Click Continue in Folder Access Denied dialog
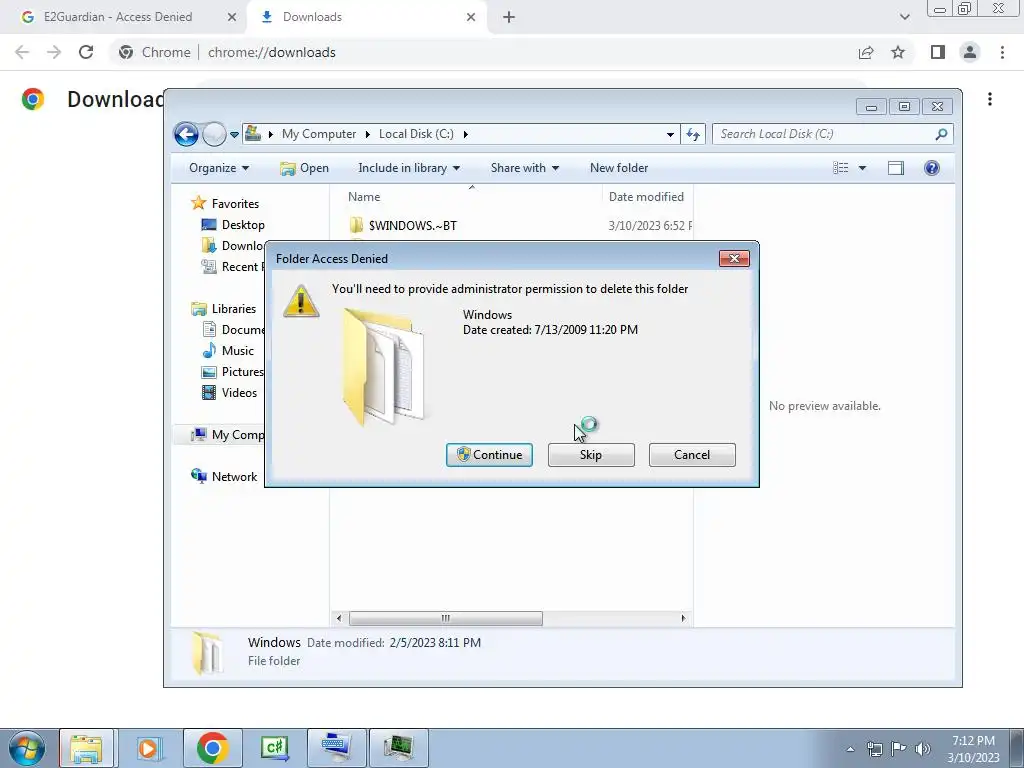 (x=489, y=455)
